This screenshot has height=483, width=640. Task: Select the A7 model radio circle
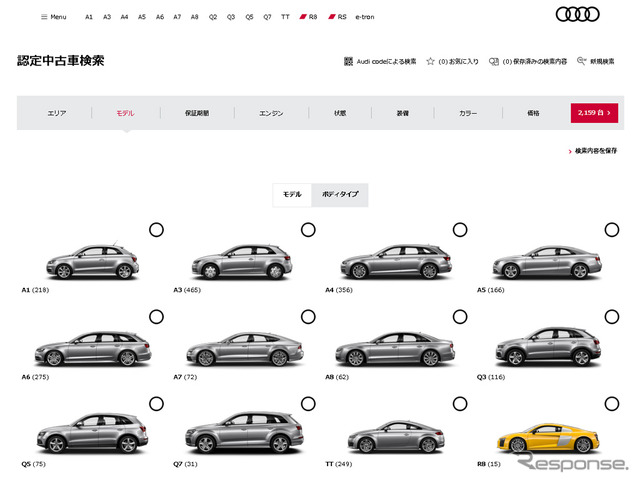308,317
